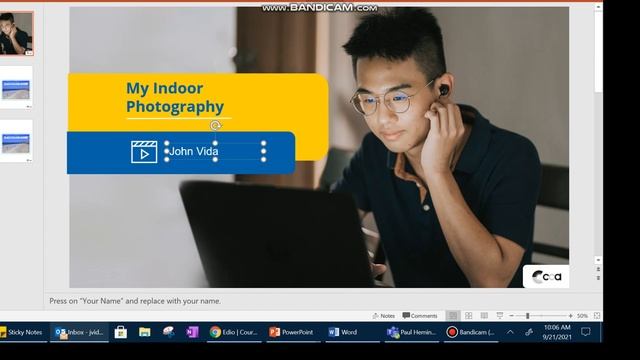640x360 pixels.
Task: Open File Explorer from taskbar
Action: (144, 332)
